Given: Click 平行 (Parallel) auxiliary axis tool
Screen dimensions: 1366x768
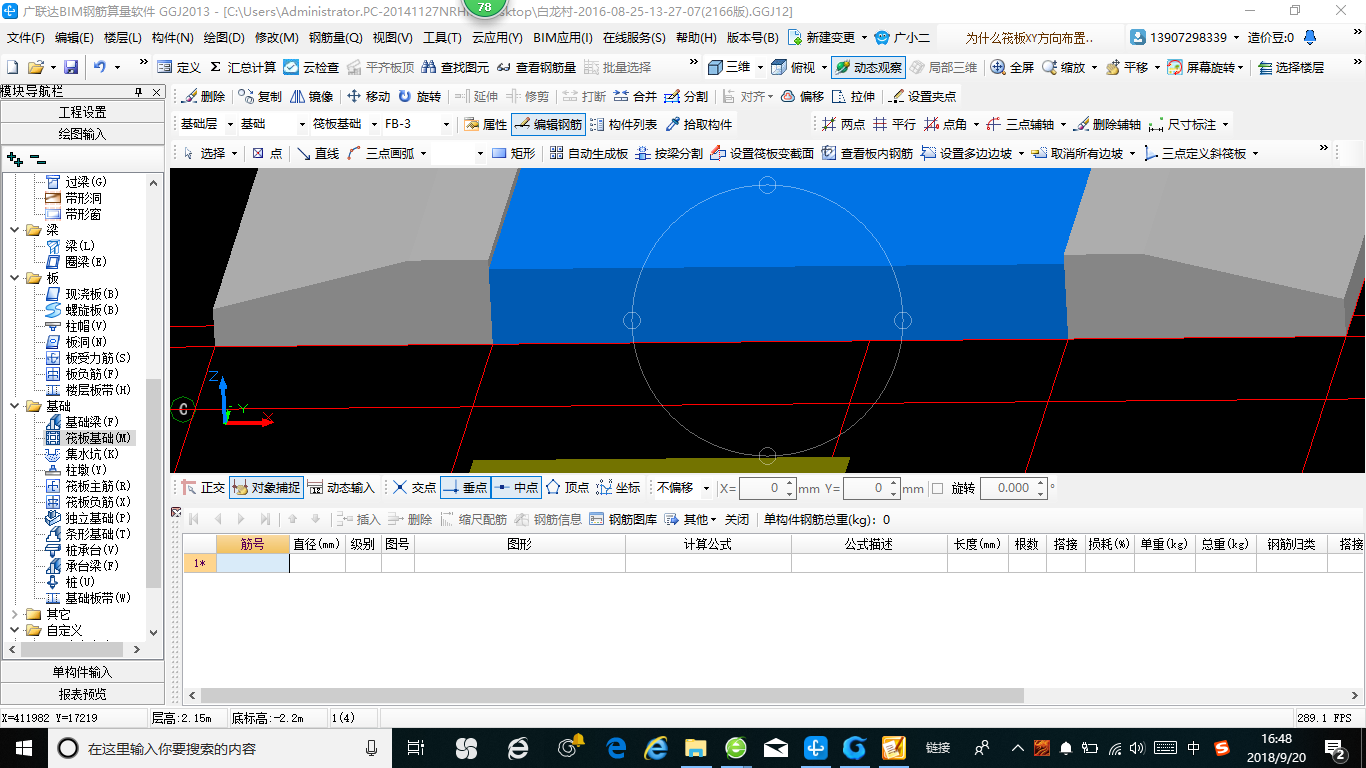Looking at the screenshot, I should click(894, 124).
